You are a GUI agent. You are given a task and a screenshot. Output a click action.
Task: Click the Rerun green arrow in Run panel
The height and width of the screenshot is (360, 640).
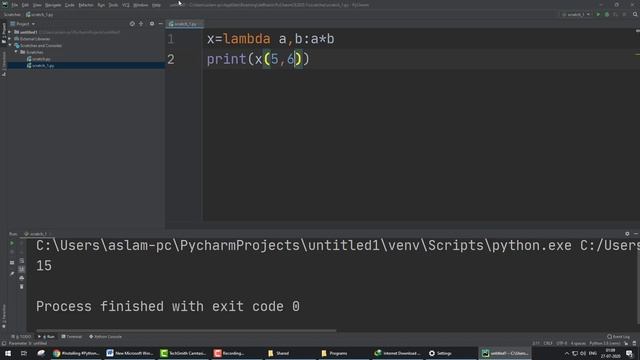12,244
